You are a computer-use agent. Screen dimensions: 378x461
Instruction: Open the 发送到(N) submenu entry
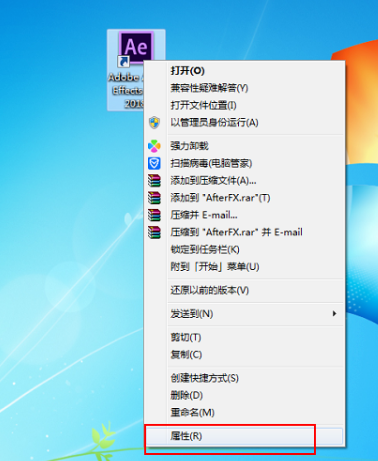(244, 314)
